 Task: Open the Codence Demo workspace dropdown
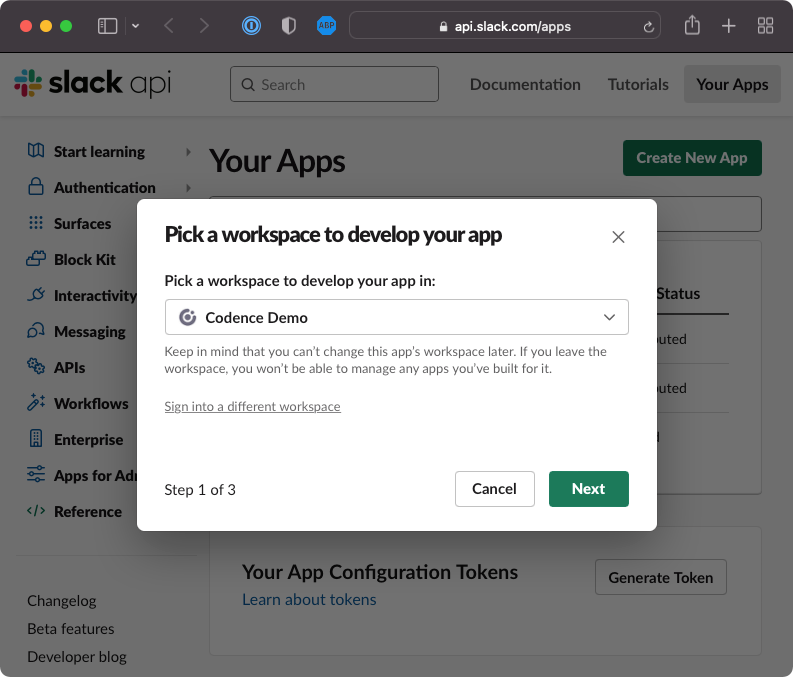[396, 317]
